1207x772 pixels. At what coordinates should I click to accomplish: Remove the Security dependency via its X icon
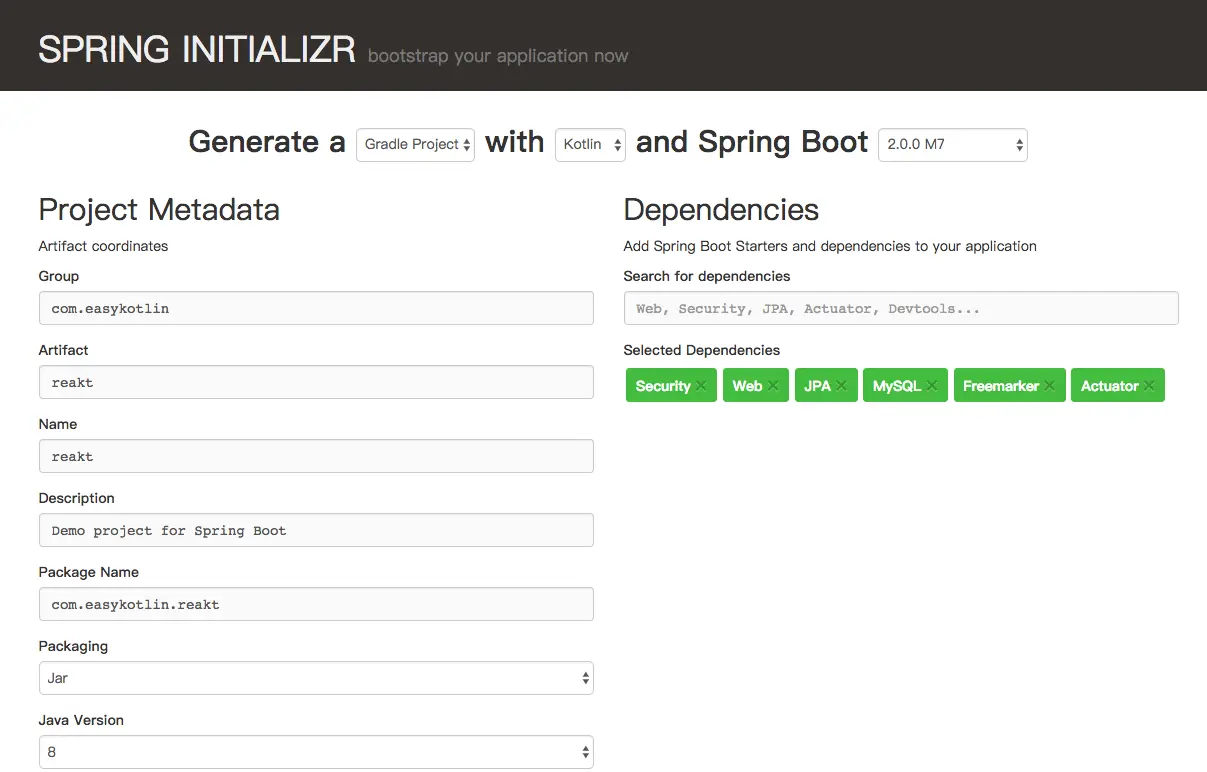[x=701, y=386]
